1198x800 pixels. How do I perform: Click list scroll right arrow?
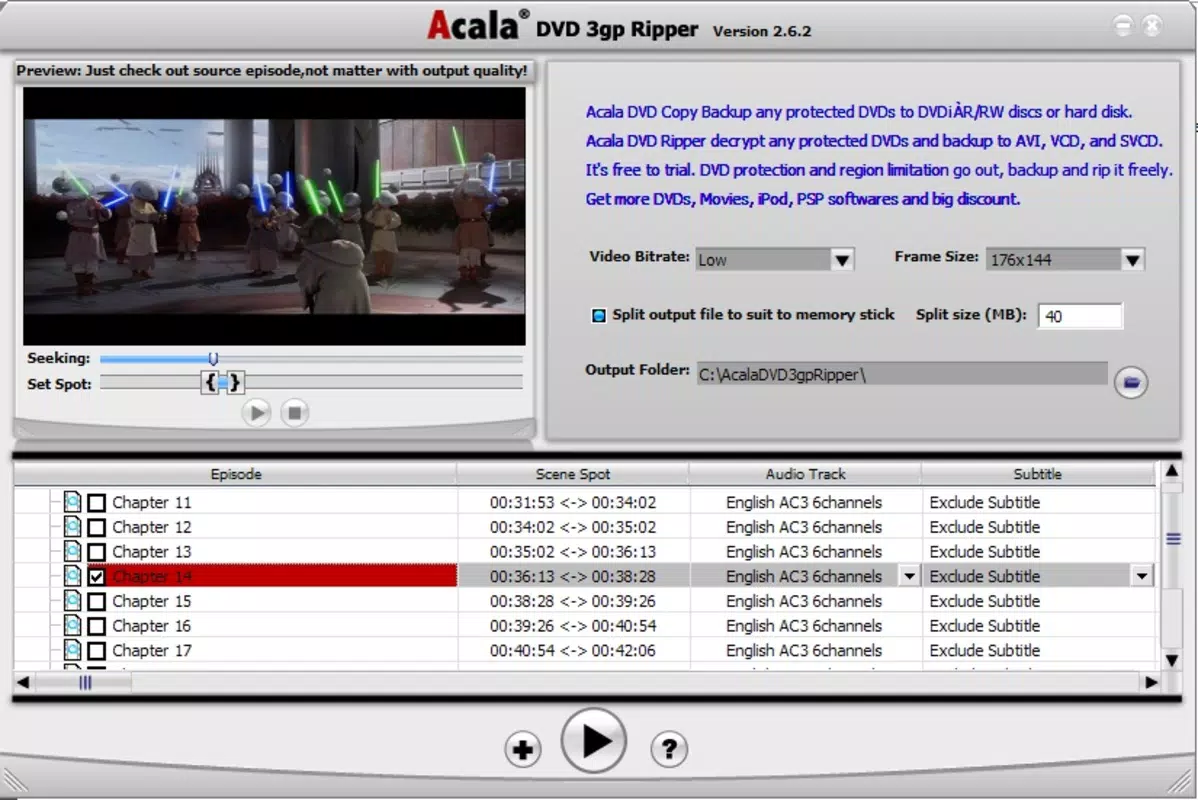point(1151,682)
